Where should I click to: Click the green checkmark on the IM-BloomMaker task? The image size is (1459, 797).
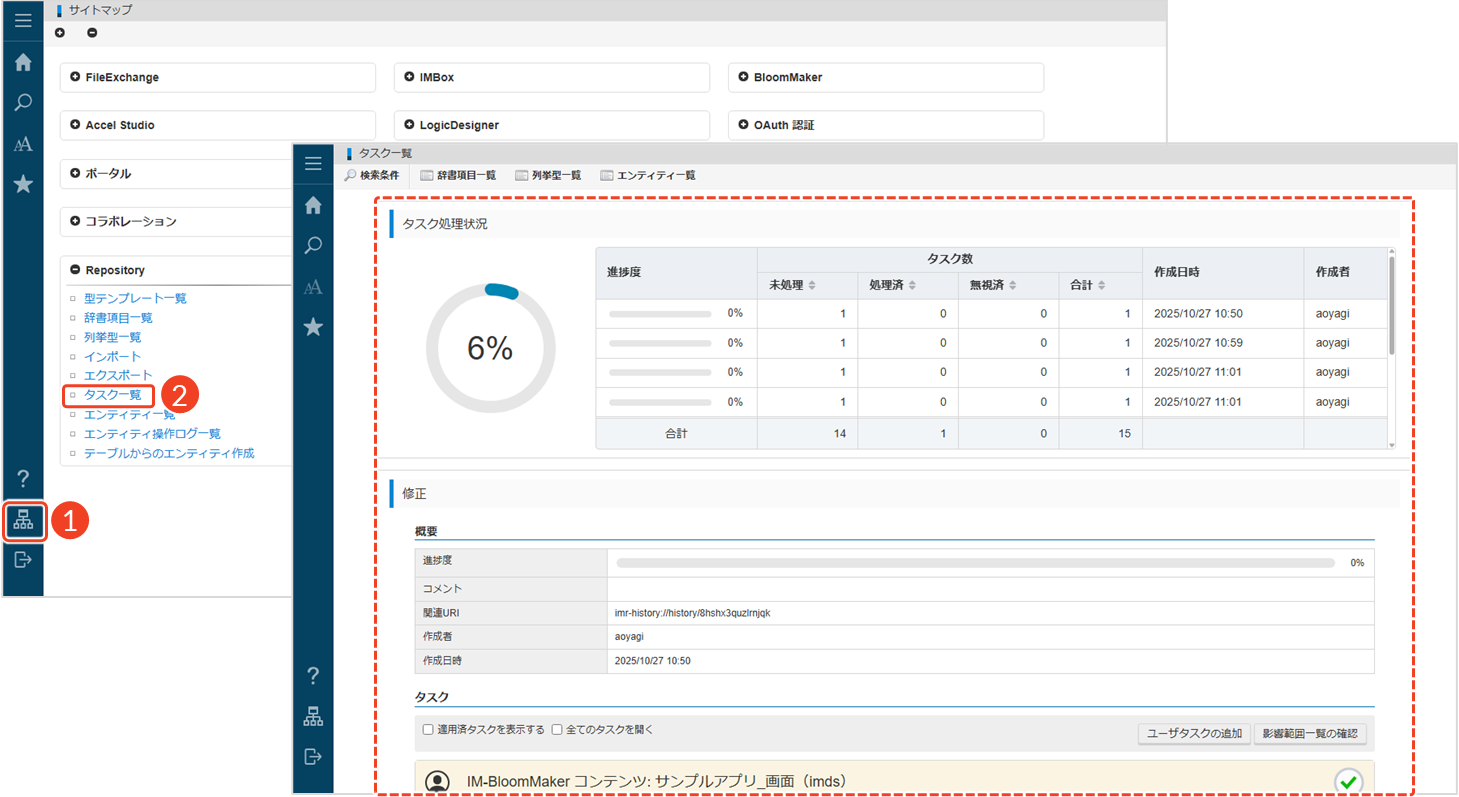tap(1349, 781)
